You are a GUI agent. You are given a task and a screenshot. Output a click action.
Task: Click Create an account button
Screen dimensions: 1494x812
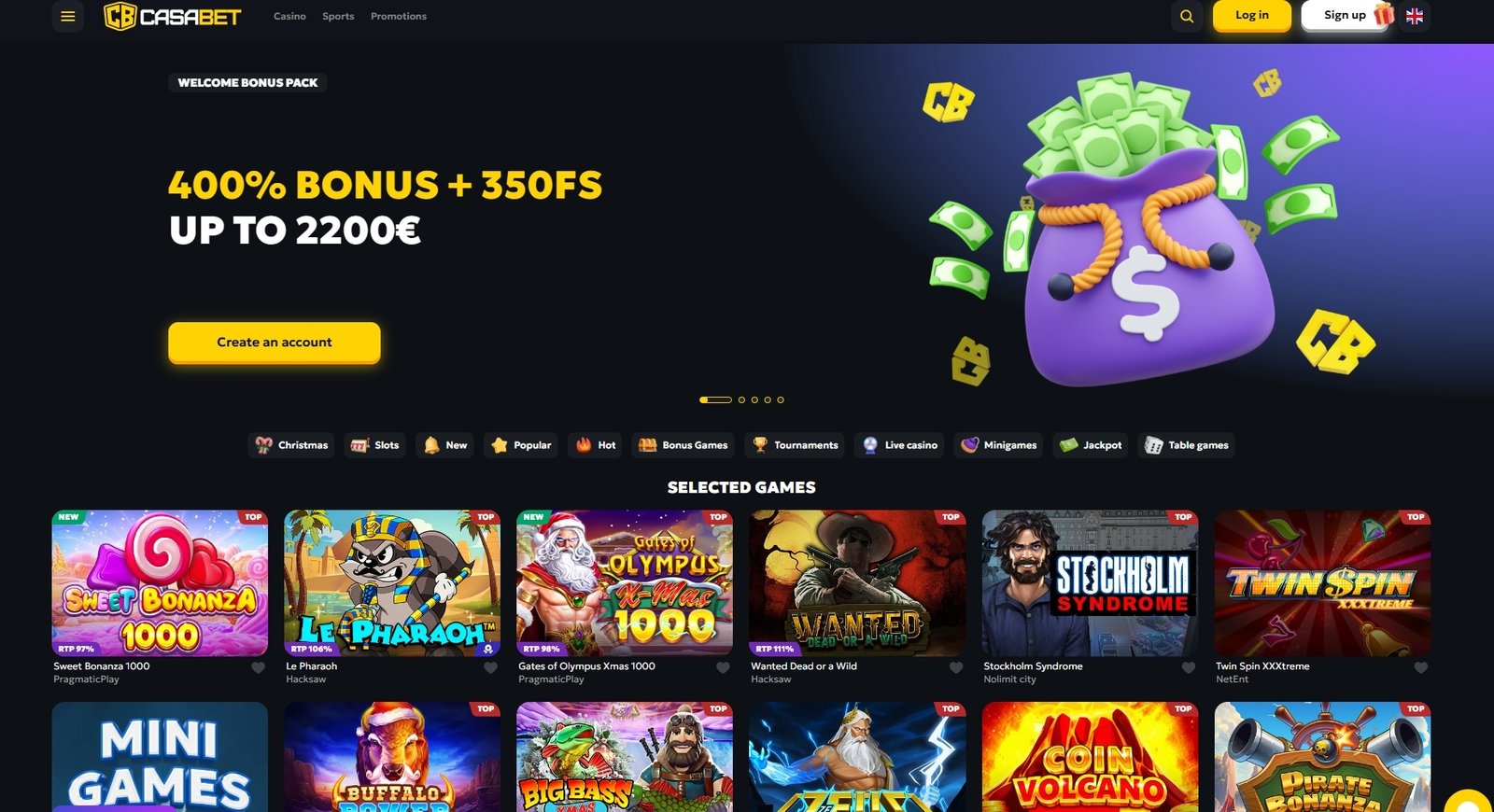coord(275,343)
